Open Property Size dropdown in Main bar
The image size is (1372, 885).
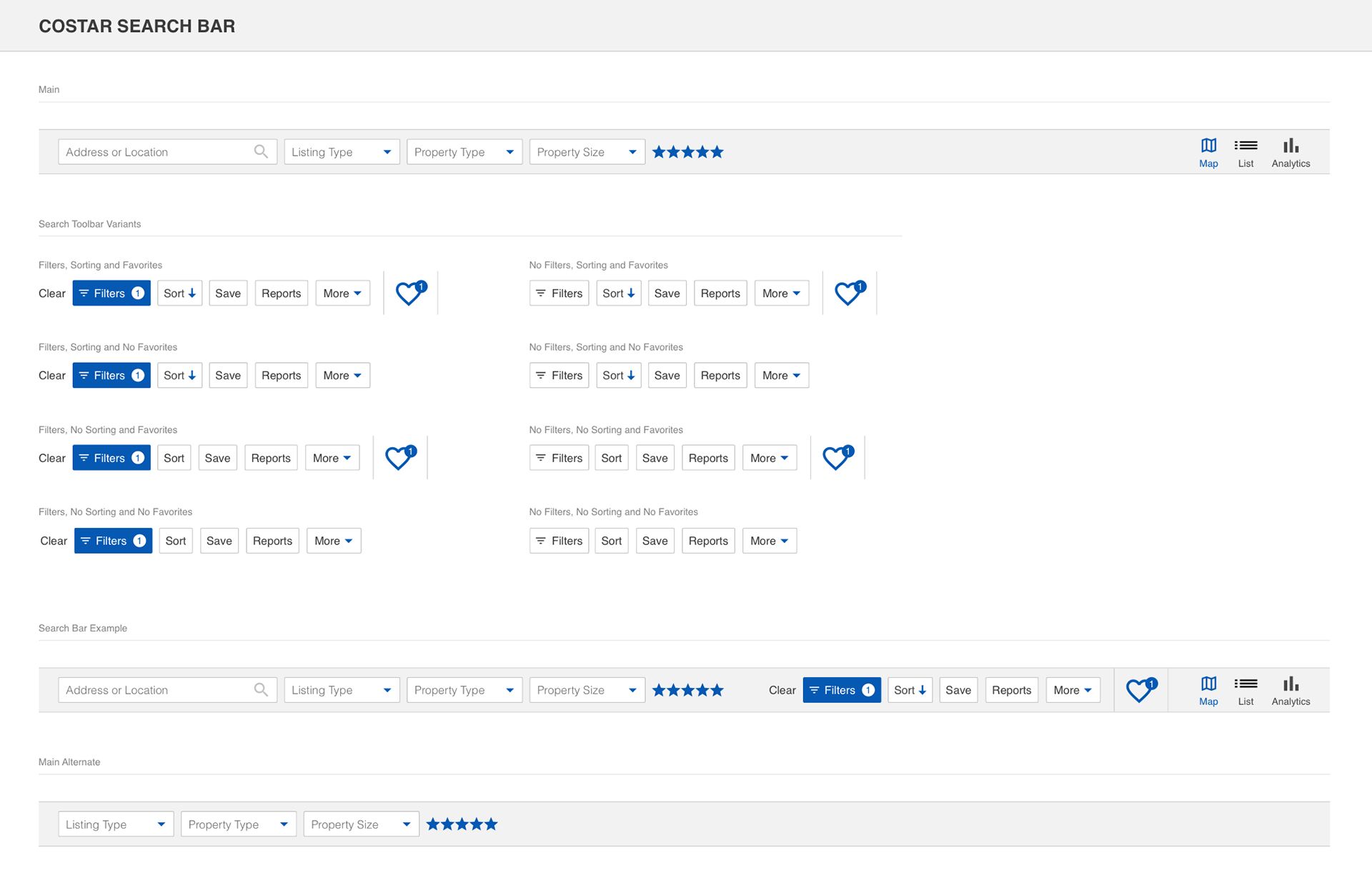587,152
